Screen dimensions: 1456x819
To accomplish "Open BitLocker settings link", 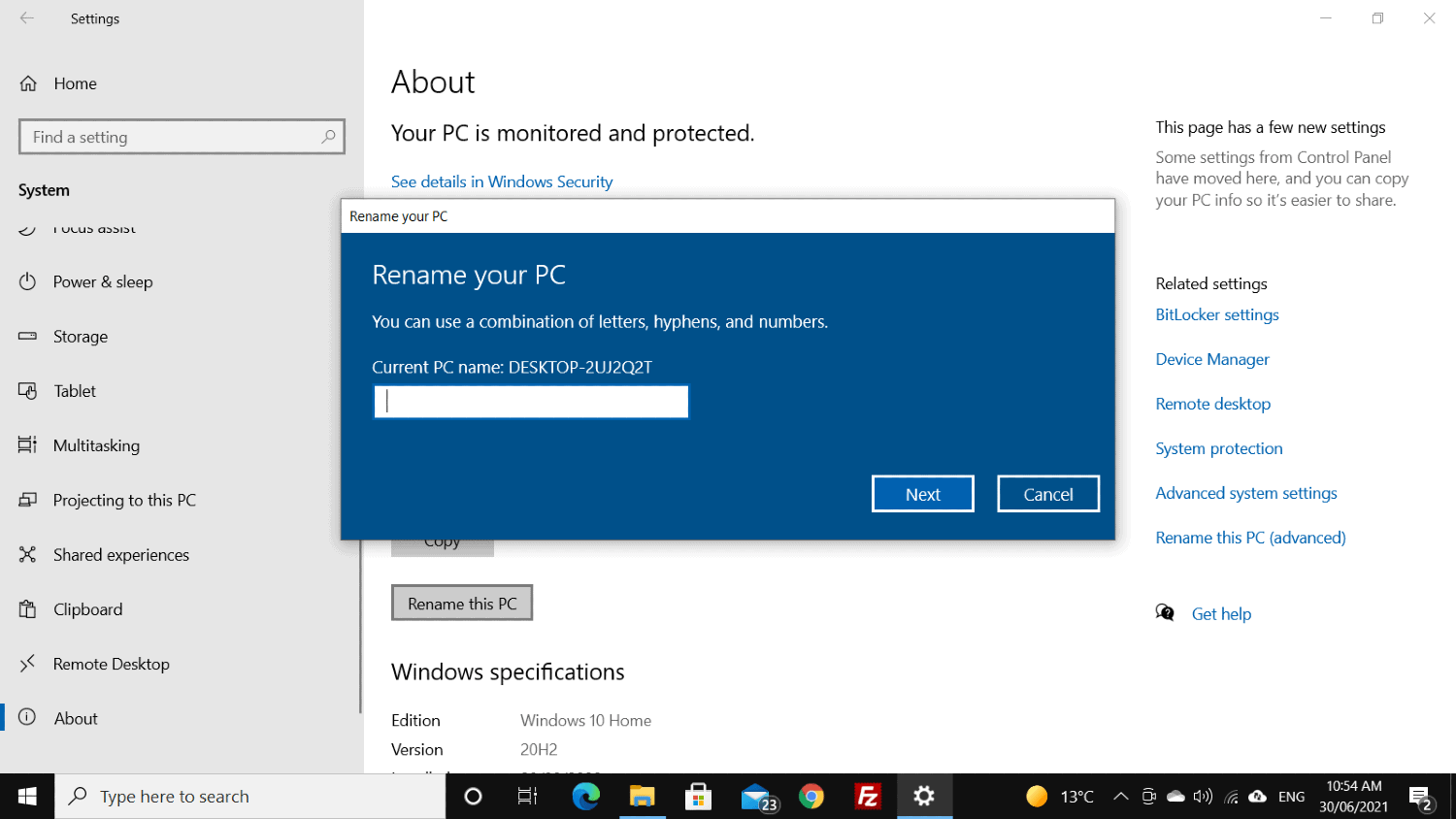I will [1217, 314].
